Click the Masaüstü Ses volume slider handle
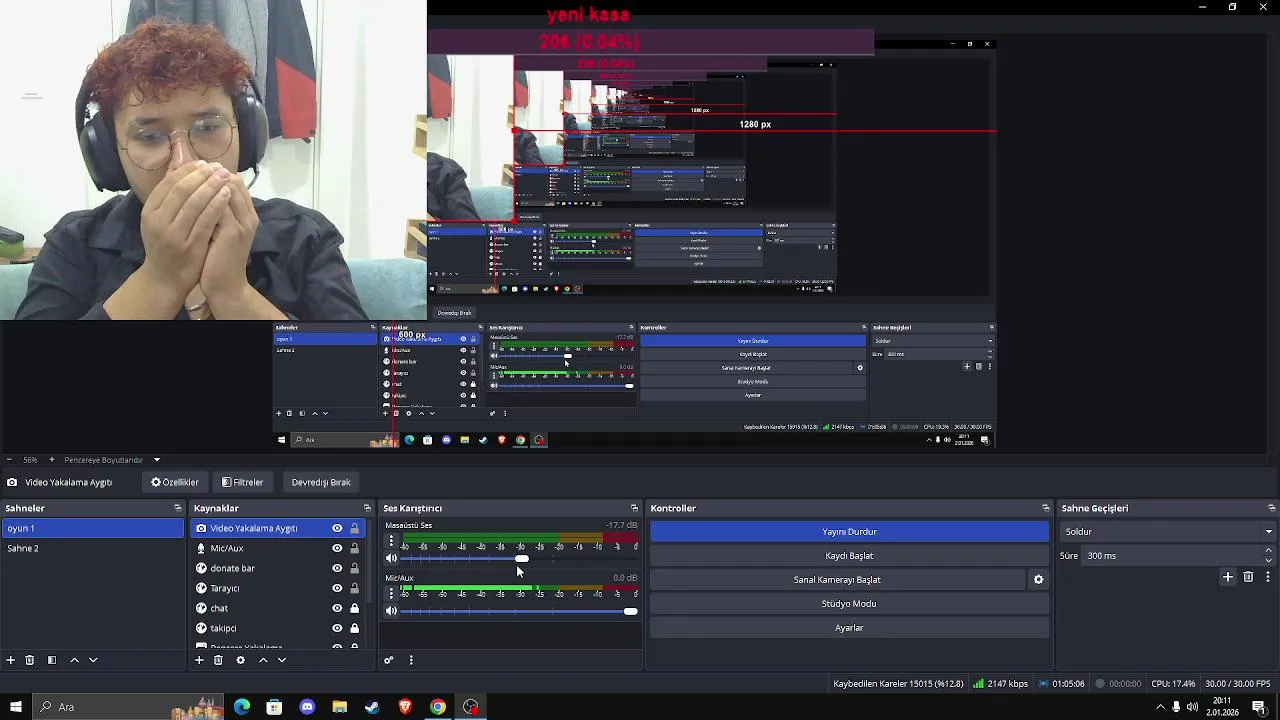The width and height of the screenshot is (1280, 720). [522, 559]
